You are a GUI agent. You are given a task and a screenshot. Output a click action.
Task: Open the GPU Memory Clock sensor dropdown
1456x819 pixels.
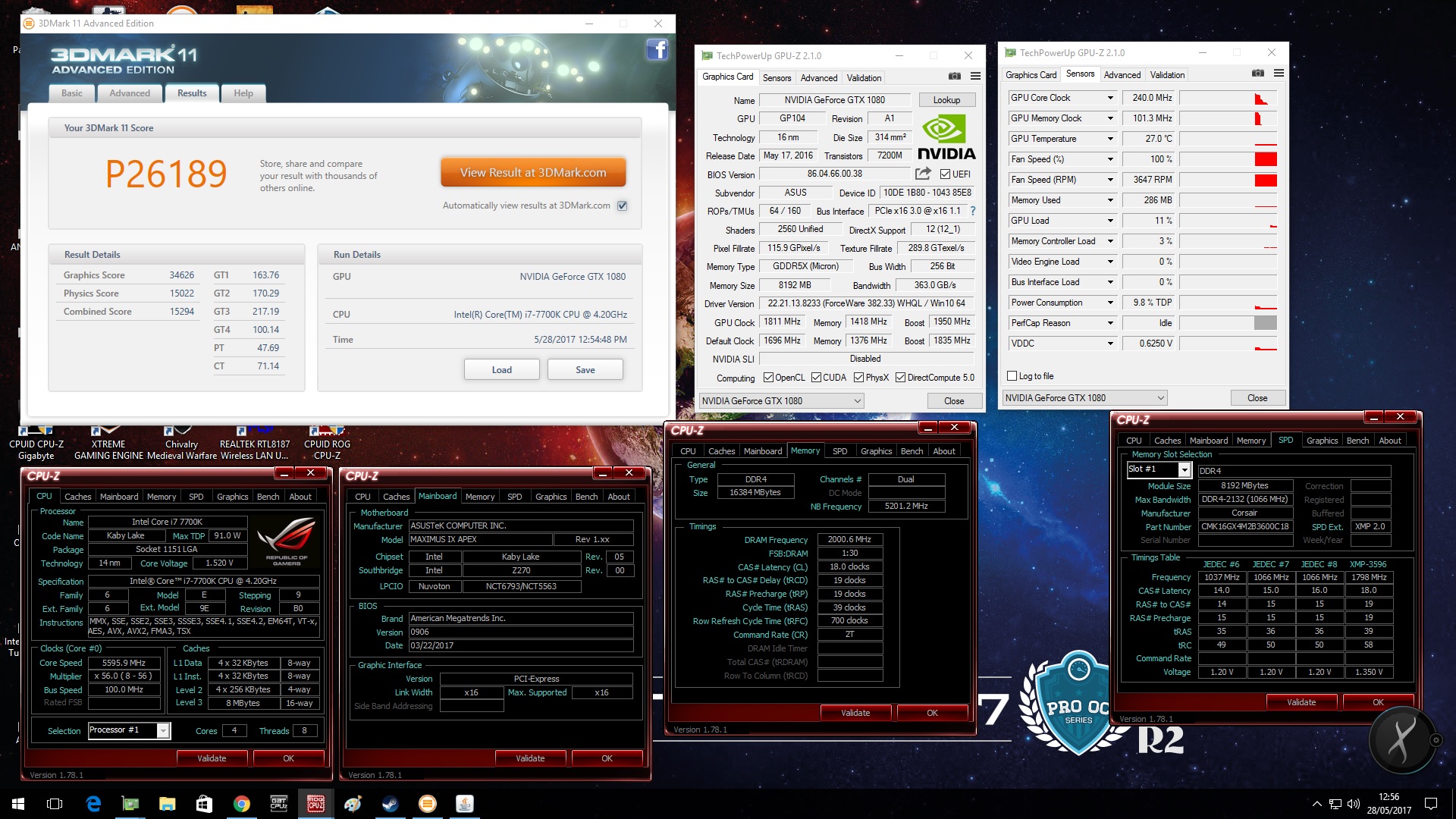click(x=1110, y=118)
